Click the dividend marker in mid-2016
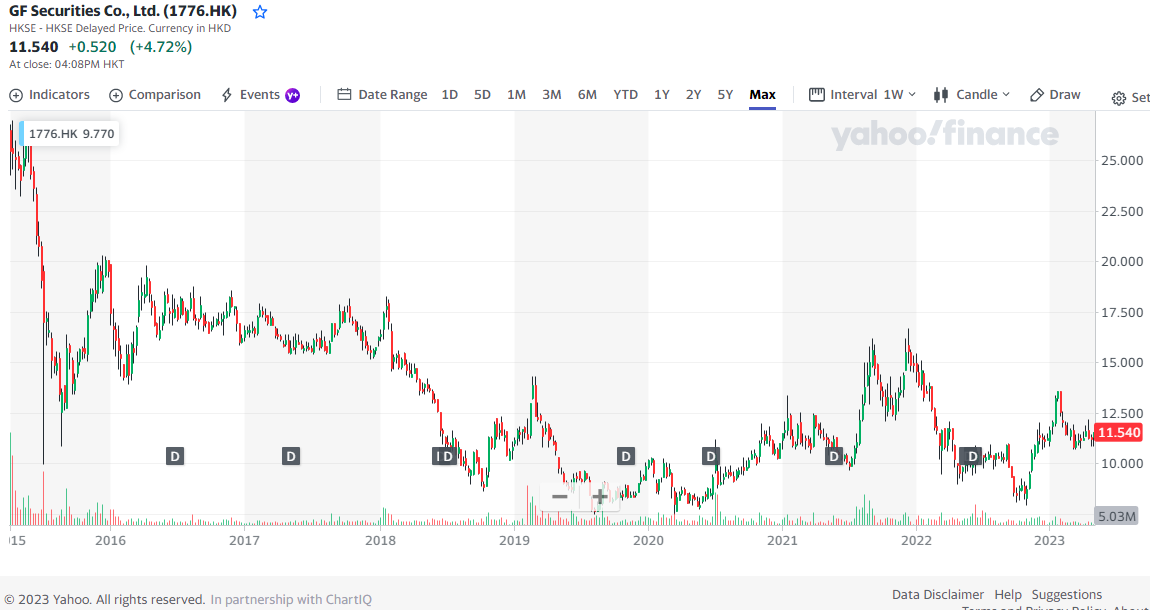This screenshot has width=1150, height=610. click(x=175, y=457)
